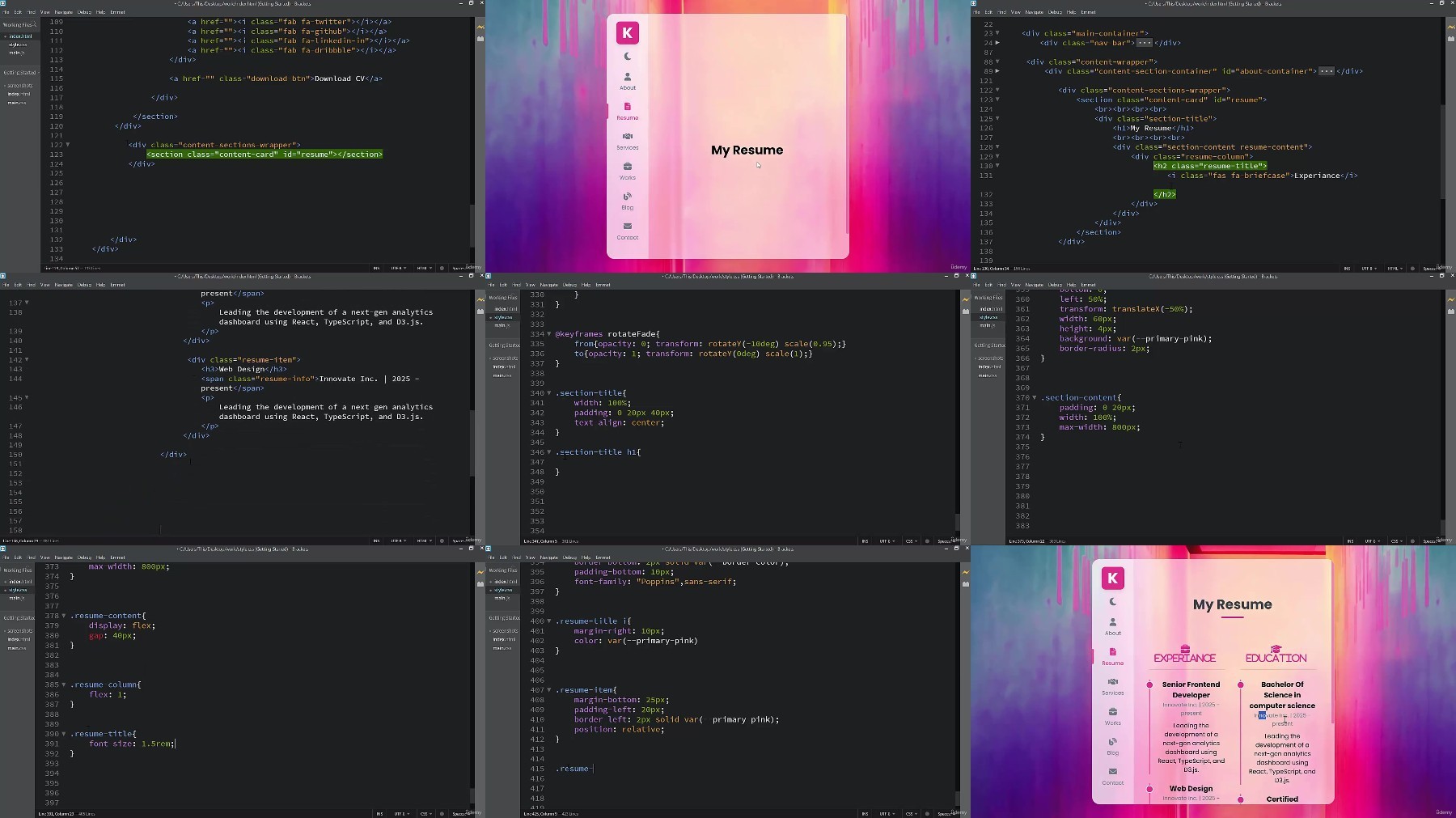
Task: Open Extension Manager in the Download CV editor
Action: pos(480,38)
